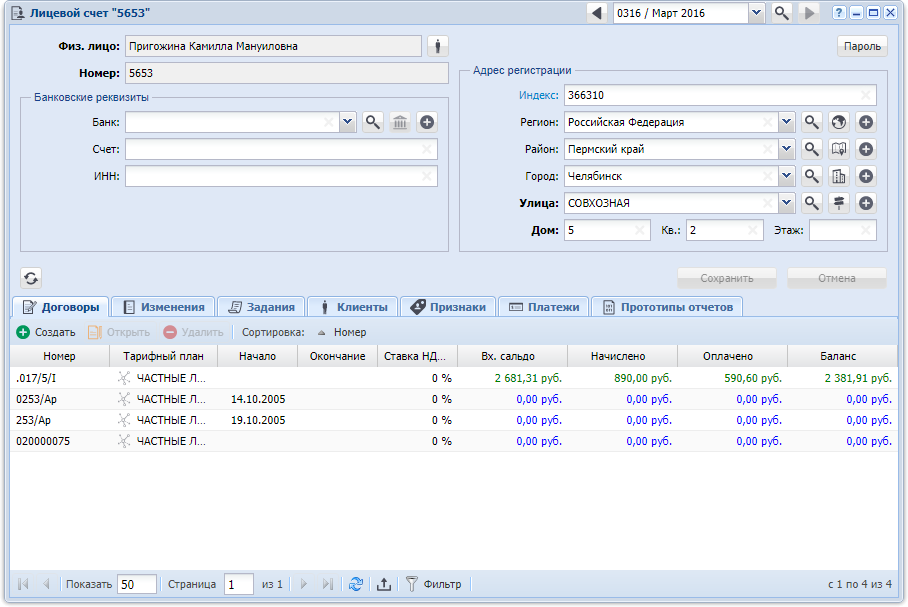
Task: Expand the period dropdown 0316 / Март 2016
Action: coord(756,13)
